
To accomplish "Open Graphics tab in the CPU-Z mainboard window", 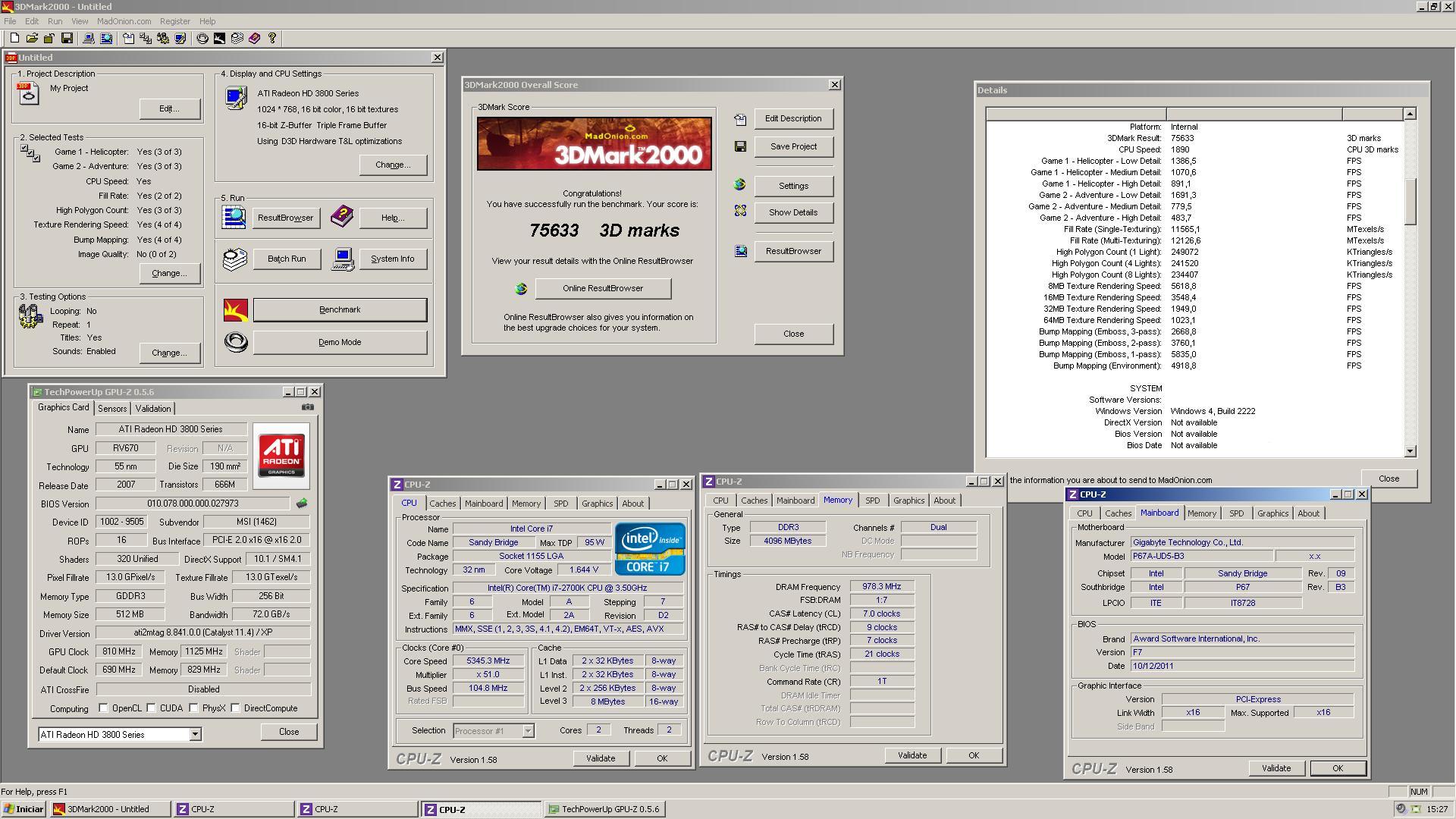I will point(1272,513).
